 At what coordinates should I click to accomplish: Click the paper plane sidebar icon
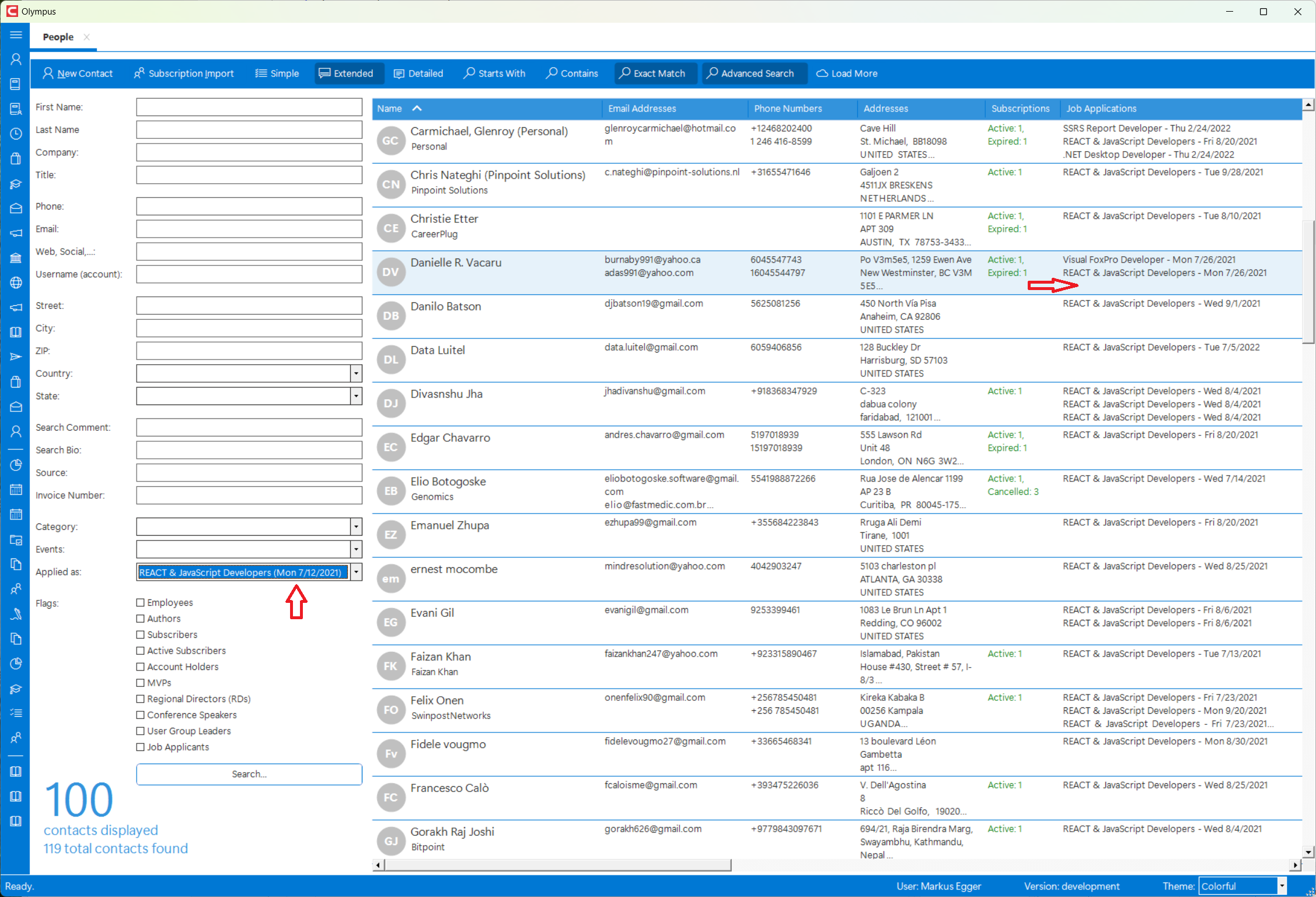[x=16, y=357]
